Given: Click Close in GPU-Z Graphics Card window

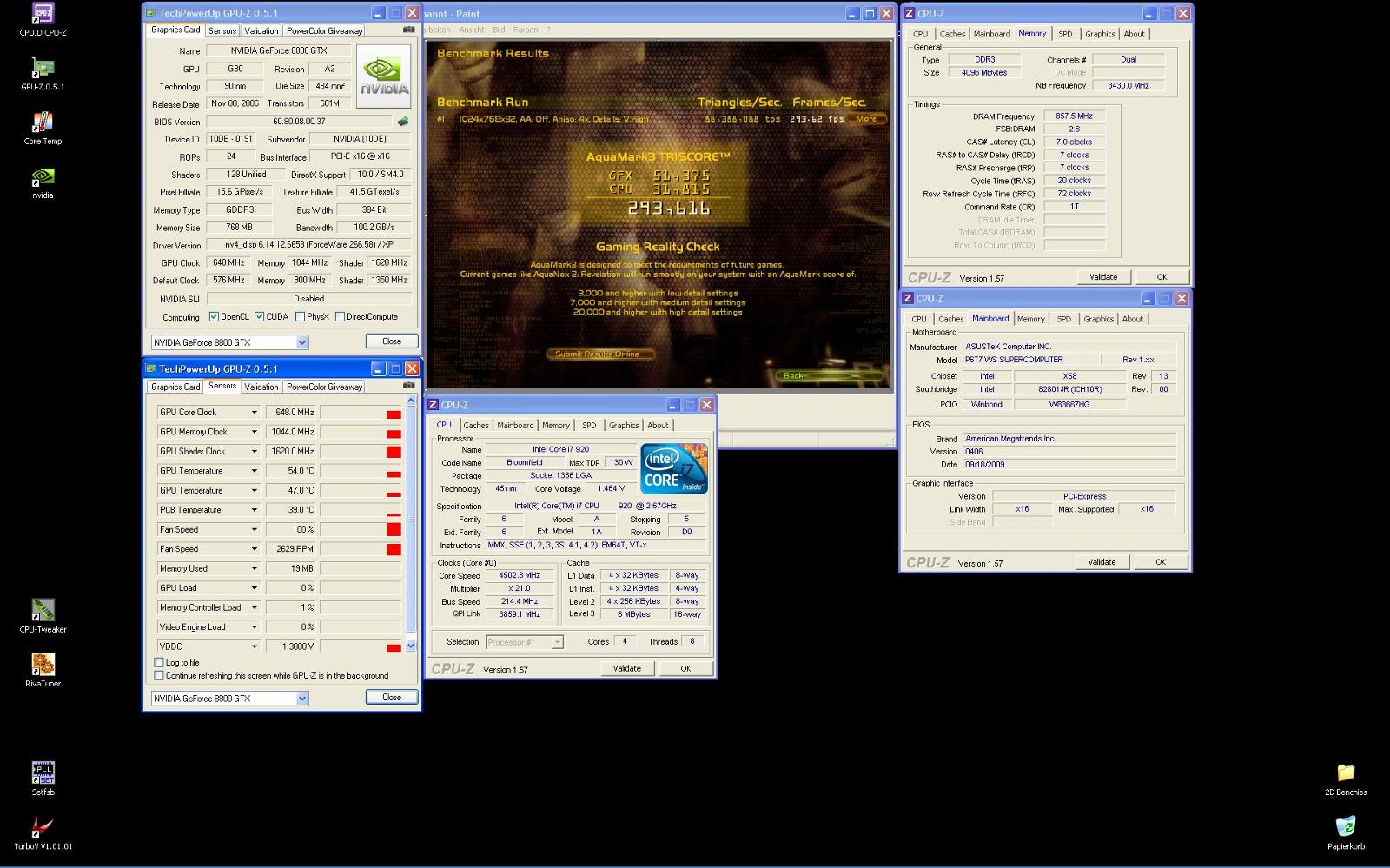Looking at the screenshot, I should pos(392,341).
